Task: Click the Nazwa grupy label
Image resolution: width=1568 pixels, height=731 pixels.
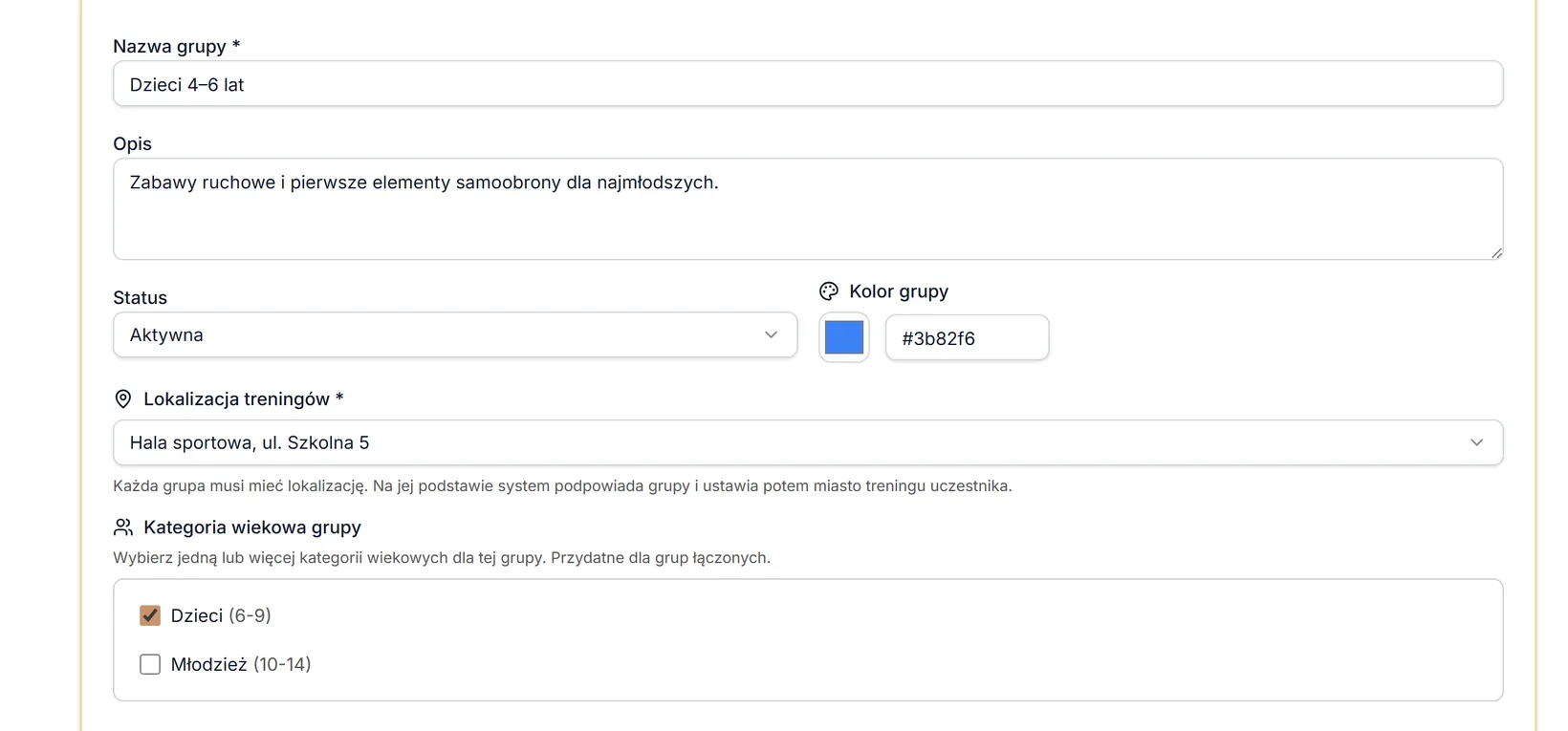Action: (177, 46)
